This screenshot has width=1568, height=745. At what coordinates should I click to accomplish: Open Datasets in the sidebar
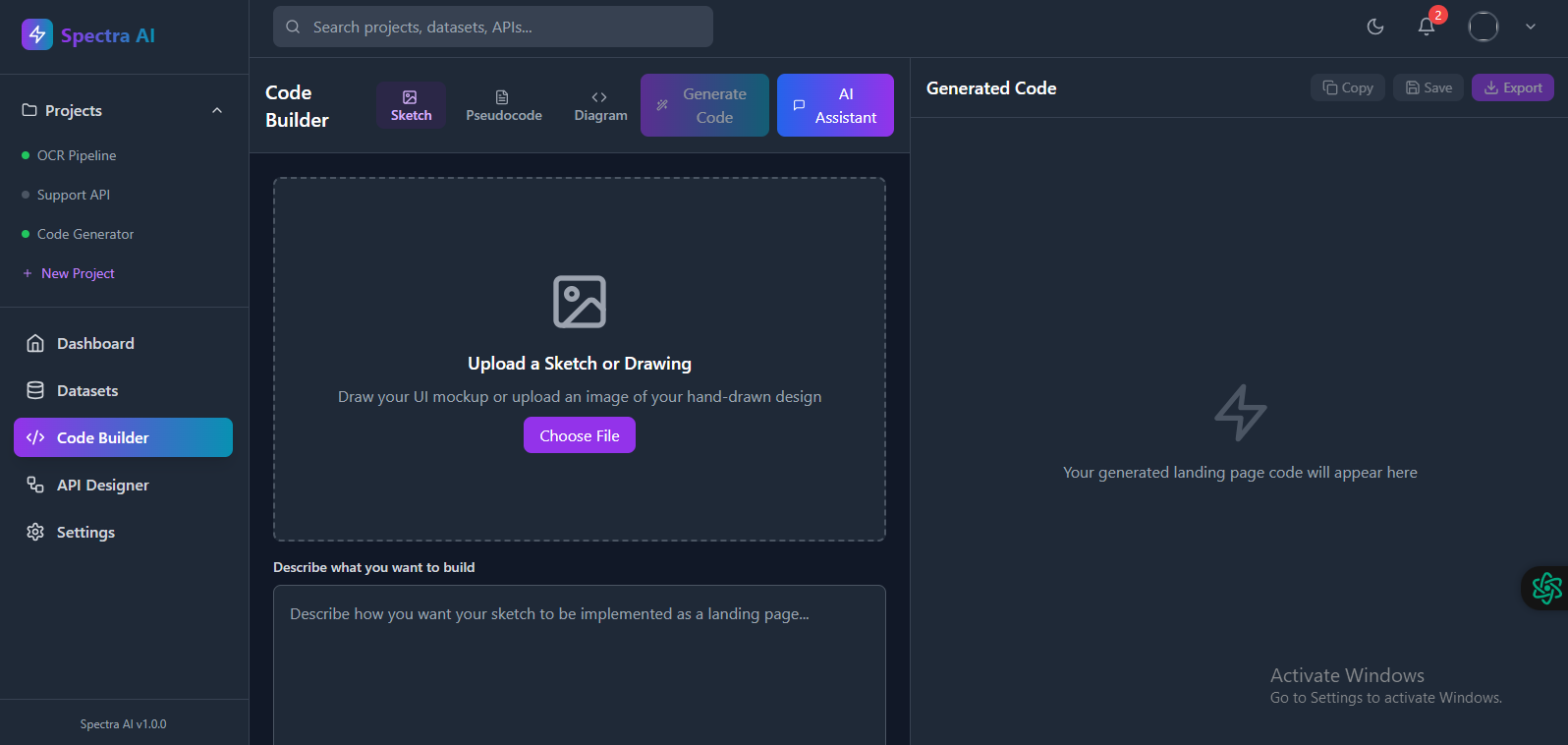pyautogui.click(x=124, y=390)
